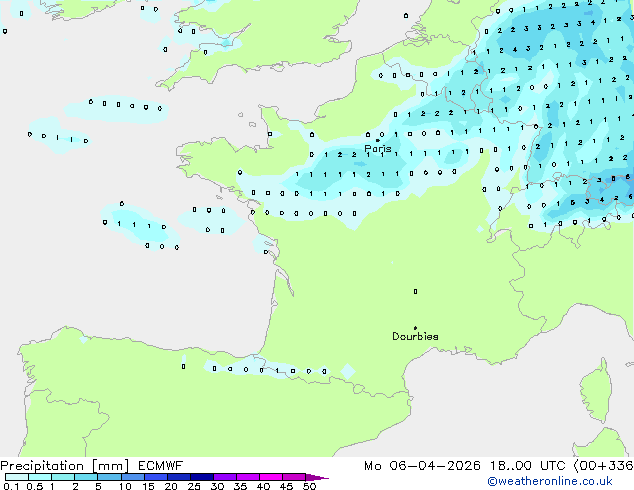The width and height of the screenshot is (634, 490).
Task: Pick the 10–15 mm legend swatch
Action: point(133,477)
